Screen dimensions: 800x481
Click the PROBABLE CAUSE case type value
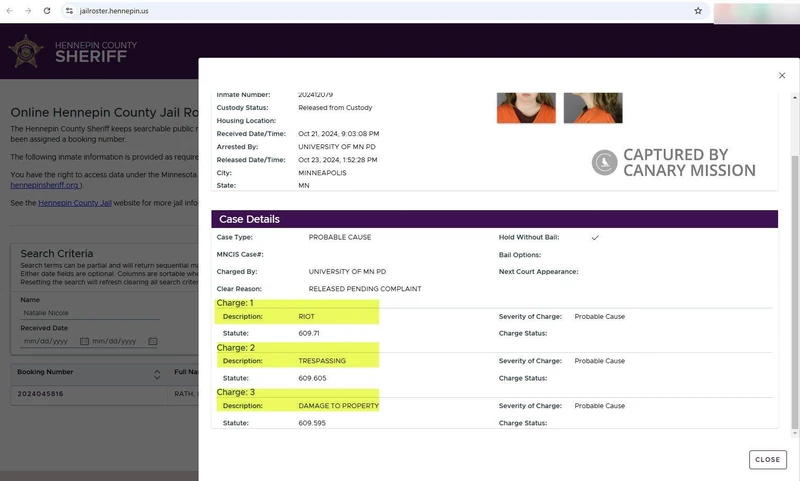click(x=340, y=237)
